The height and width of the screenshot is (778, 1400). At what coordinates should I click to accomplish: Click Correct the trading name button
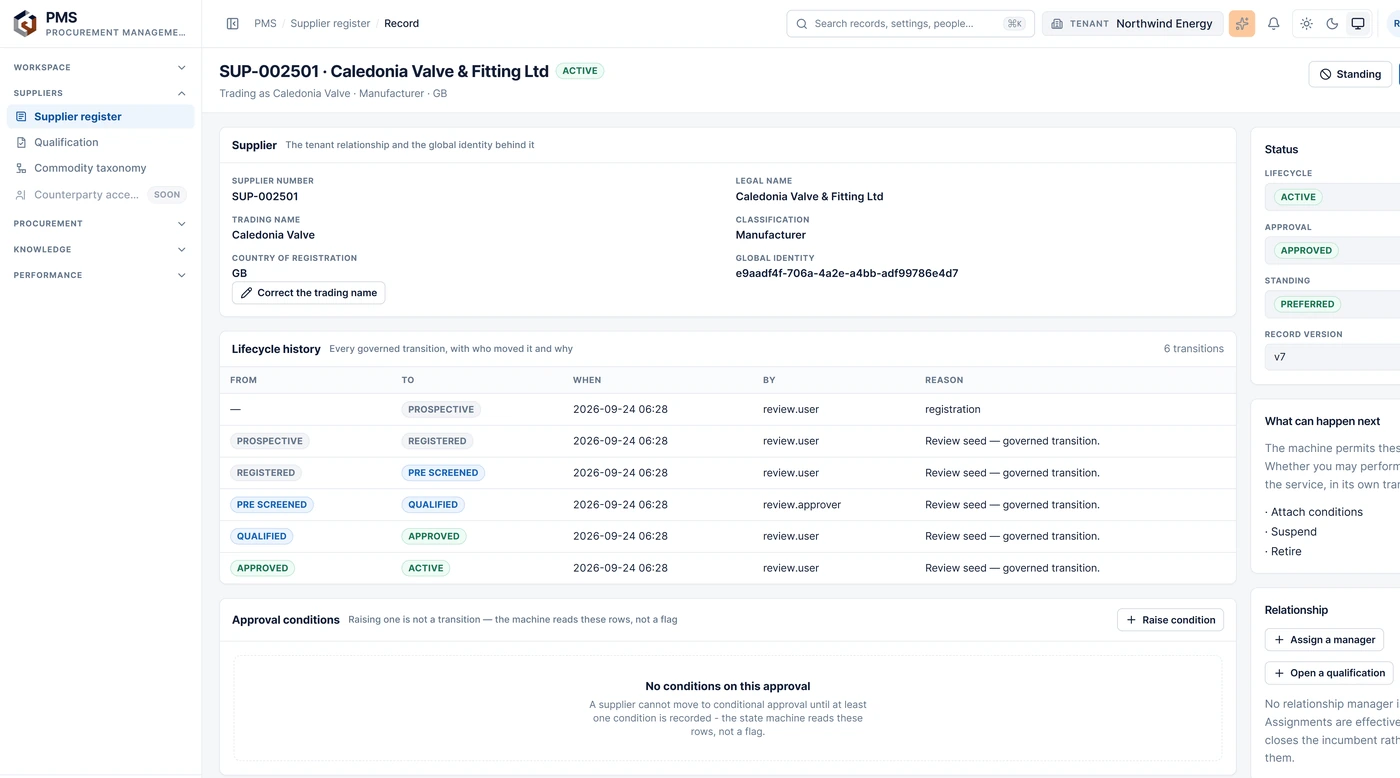click(x=308, y=293)
